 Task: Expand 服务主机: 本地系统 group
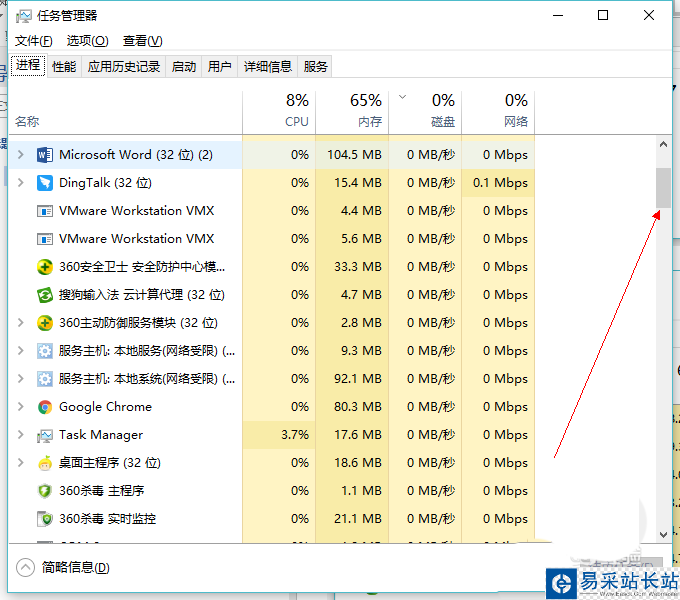(x=20, y=378)
